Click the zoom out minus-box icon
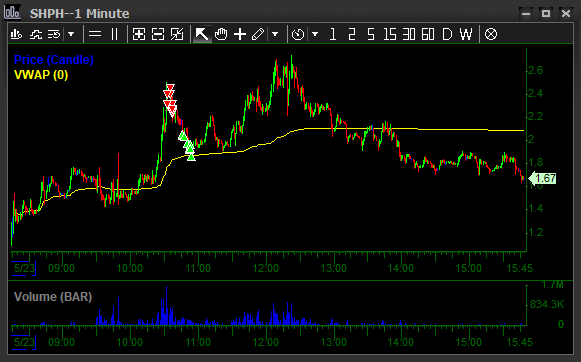581x362 pixels. [158, 34]
